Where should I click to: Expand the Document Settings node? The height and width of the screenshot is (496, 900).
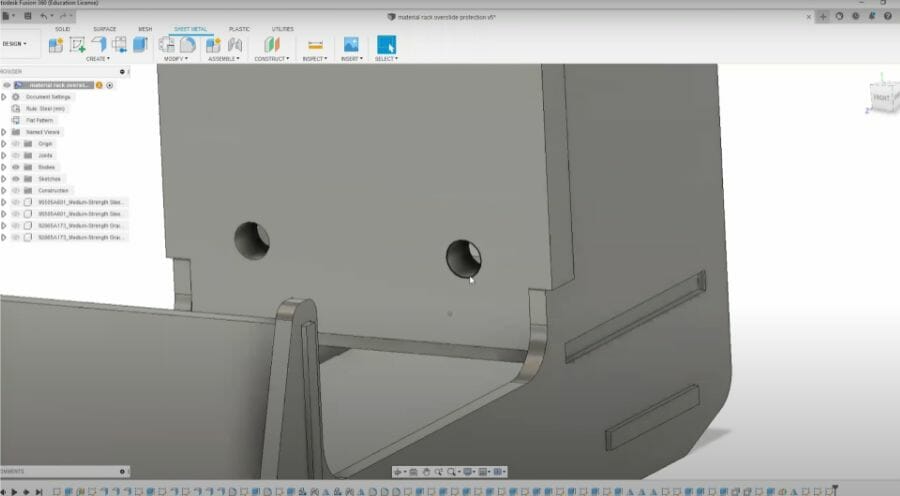[4, 97]
